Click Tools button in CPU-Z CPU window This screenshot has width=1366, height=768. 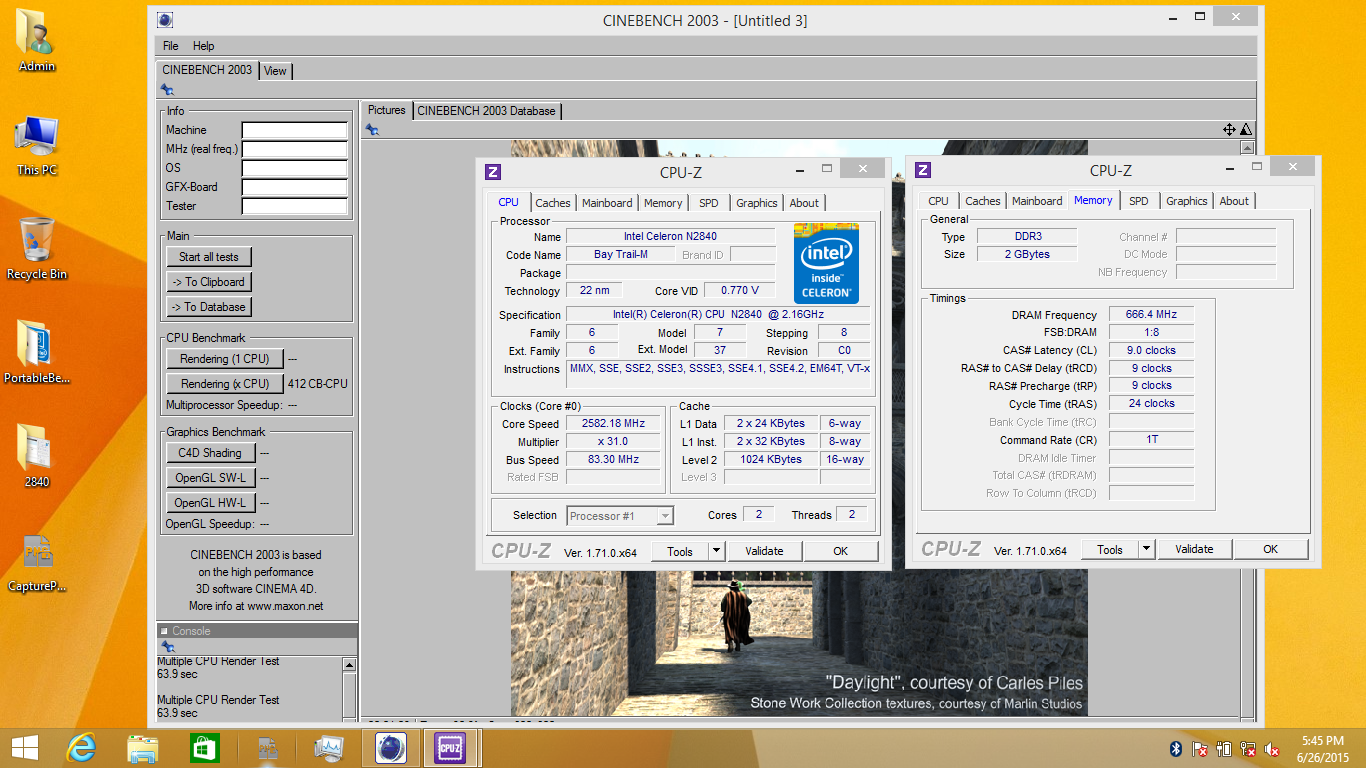pyautogui.click(x=680, y=551)
